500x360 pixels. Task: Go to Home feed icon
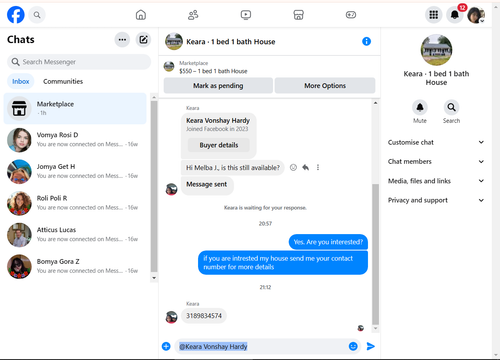pos(141,15)
